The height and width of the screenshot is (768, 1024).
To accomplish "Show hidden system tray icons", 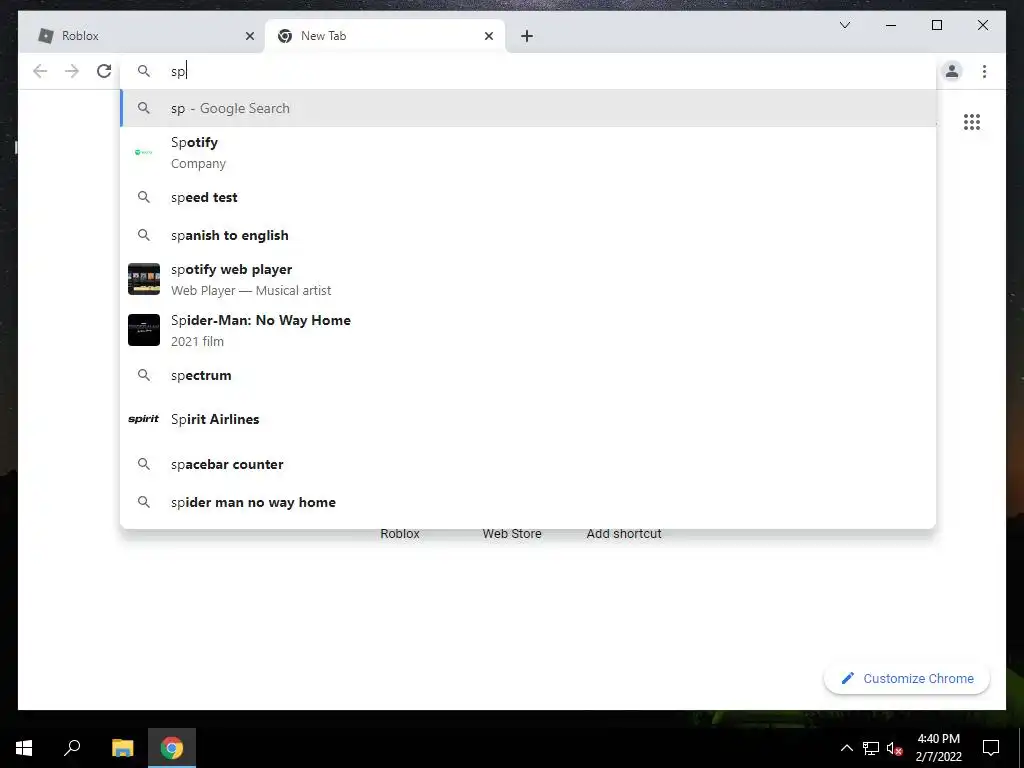I will click(846, 748).
